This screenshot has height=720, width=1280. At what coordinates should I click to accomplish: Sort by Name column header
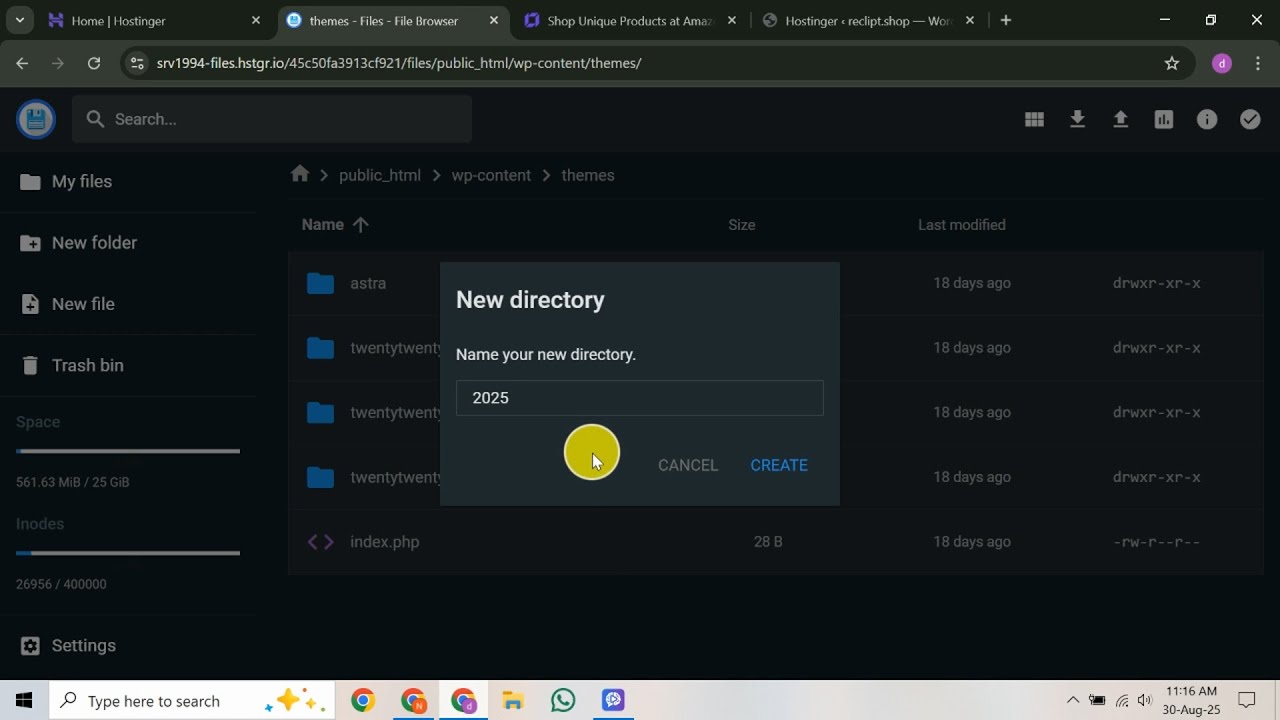(323, 225)
